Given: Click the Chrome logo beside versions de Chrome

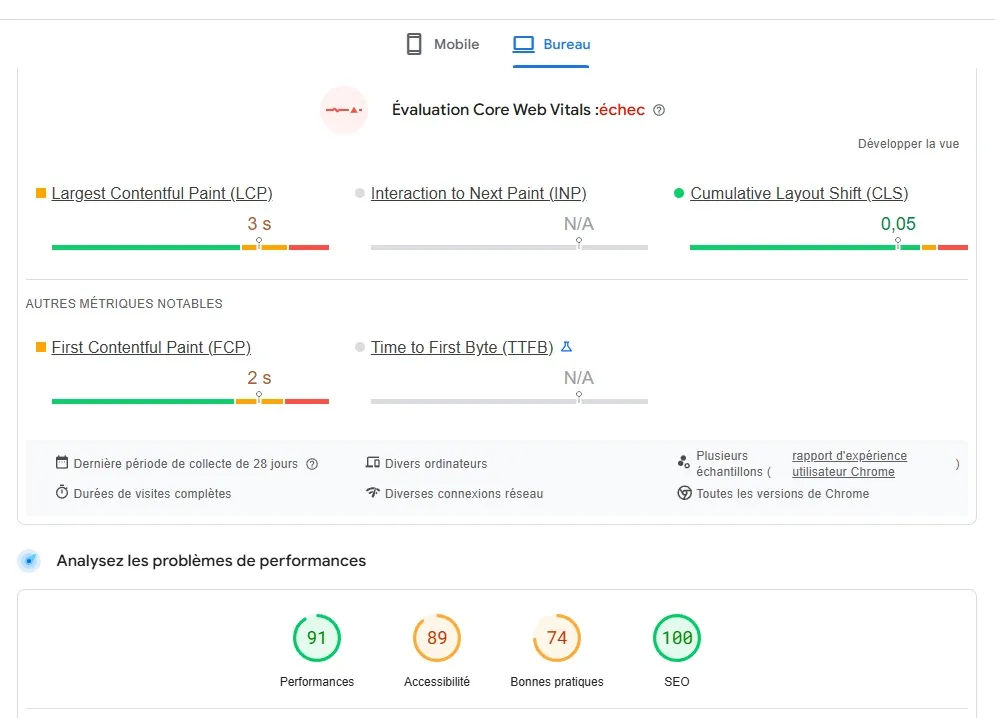Looking at the screenshot, I should pos(684,493).
